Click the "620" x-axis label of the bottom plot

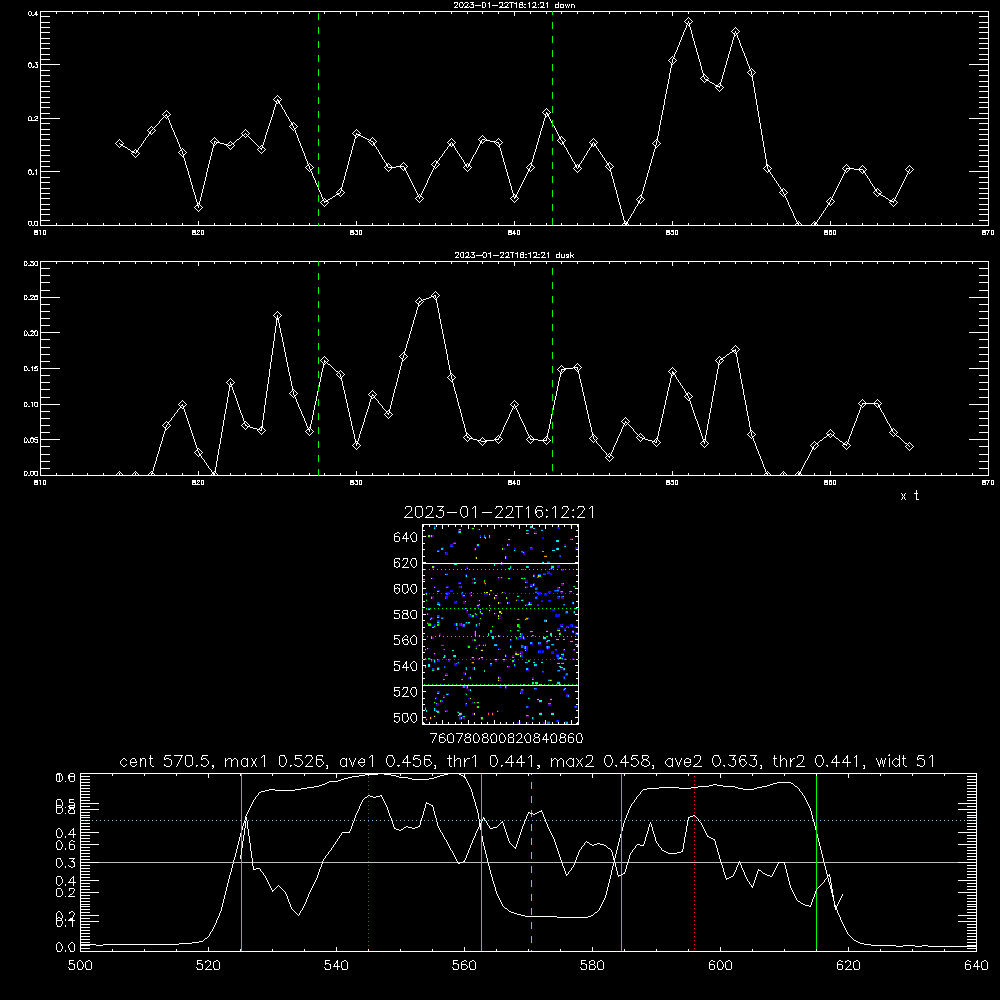848,966
